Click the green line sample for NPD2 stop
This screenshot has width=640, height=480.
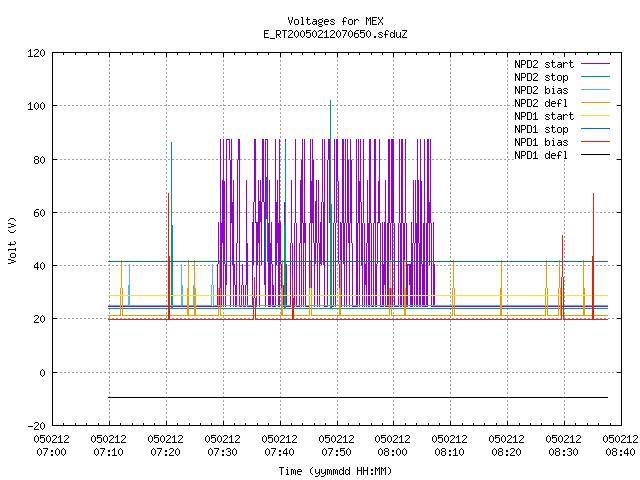596,76
